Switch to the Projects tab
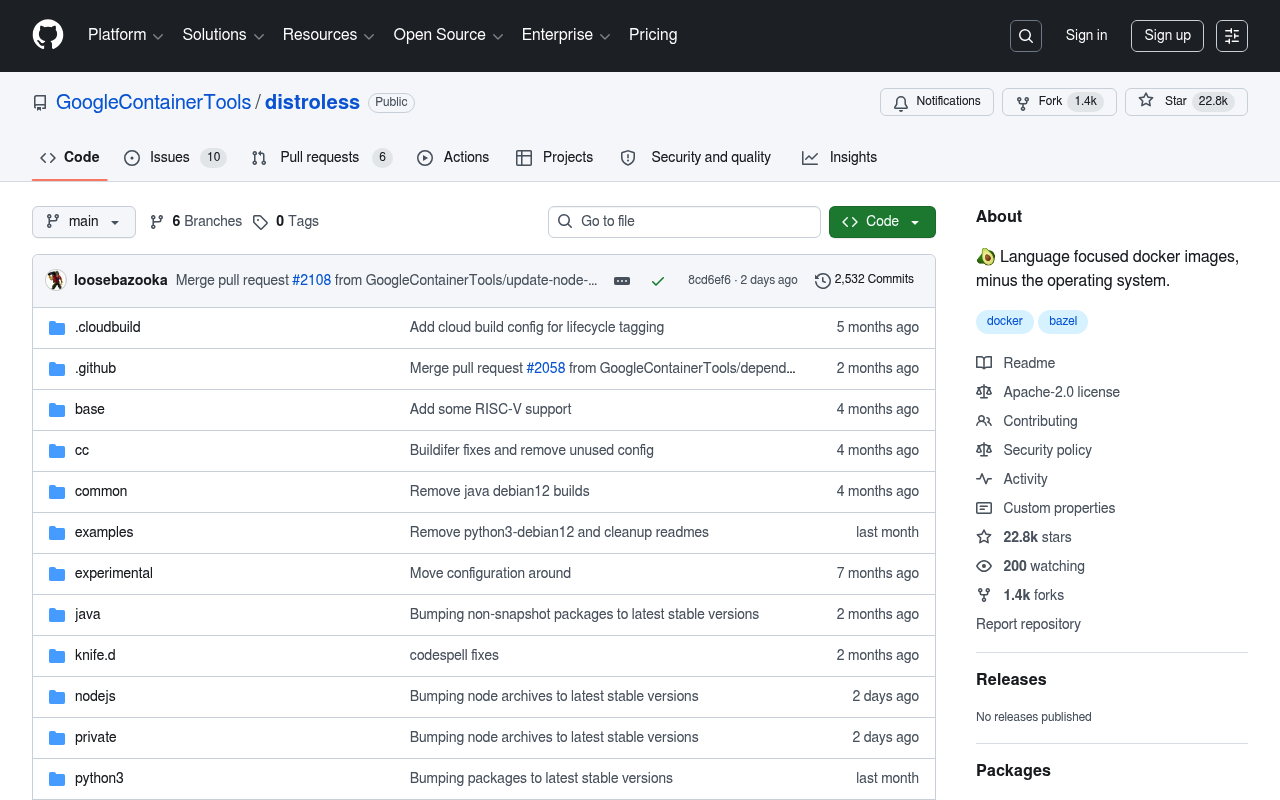The image size is (1280, 800). click(x=555, y=158)
